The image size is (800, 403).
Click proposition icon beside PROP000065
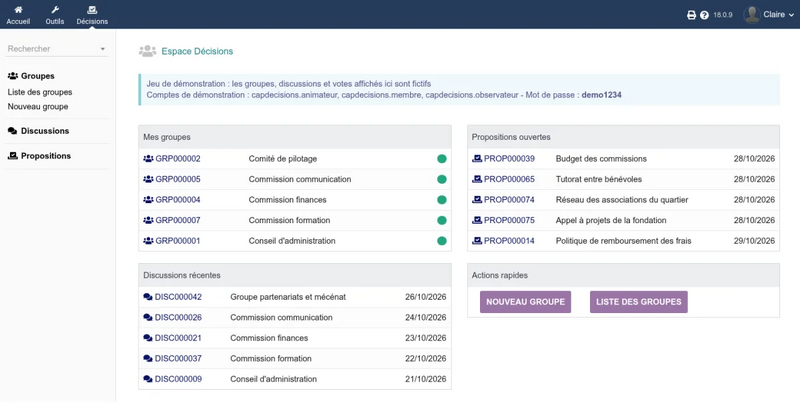(477, 179)
